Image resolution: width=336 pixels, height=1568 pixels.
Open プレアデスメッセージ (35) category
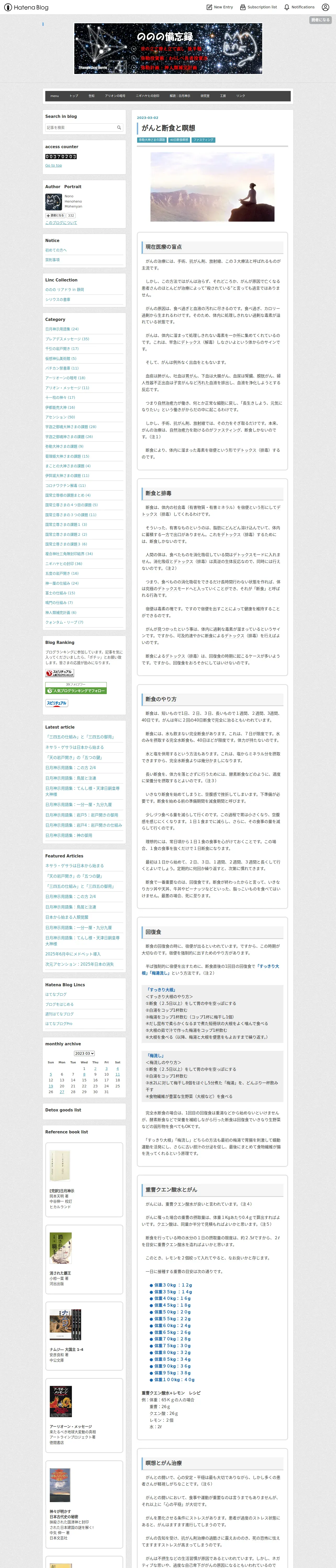(x=67, y=339)
